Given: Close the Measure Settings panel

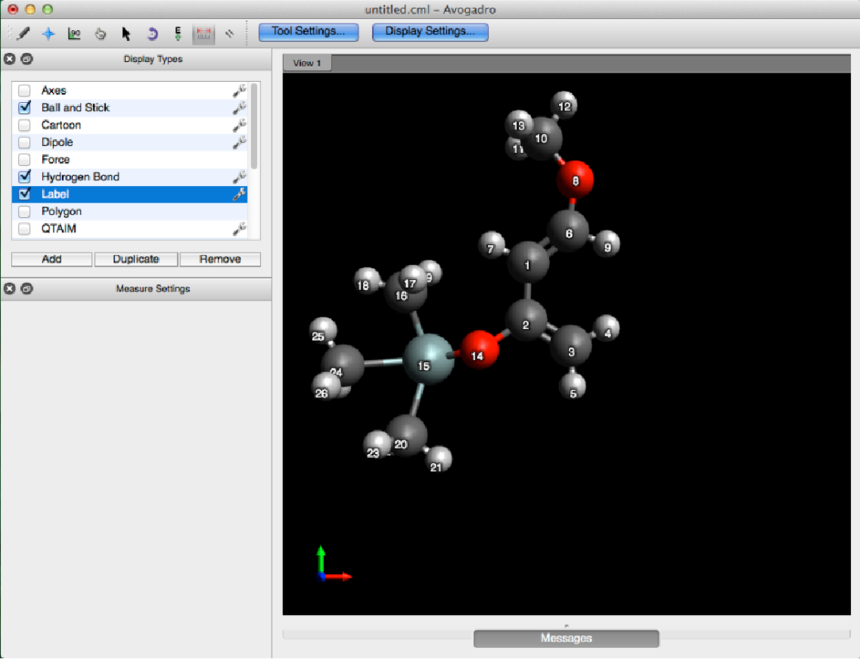Looking at the screenshot, I should coord(10,289).
